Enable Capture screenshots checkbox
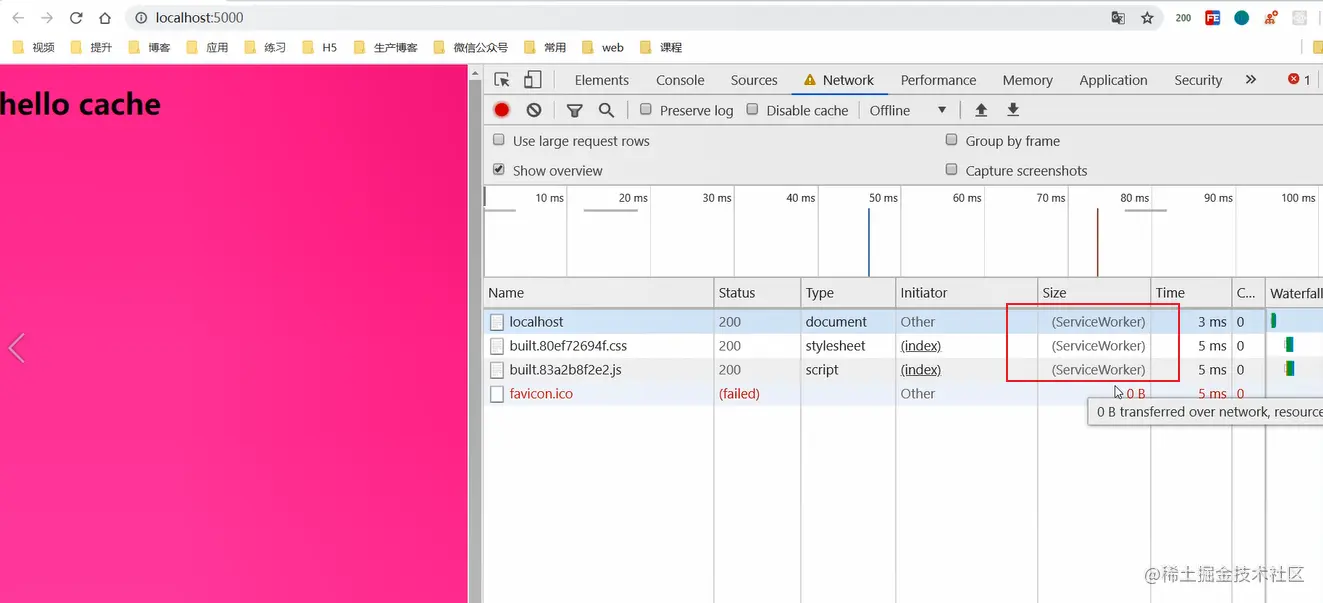Image resolution: width=1323 pixels, height=603 pixels. point(952,170)
